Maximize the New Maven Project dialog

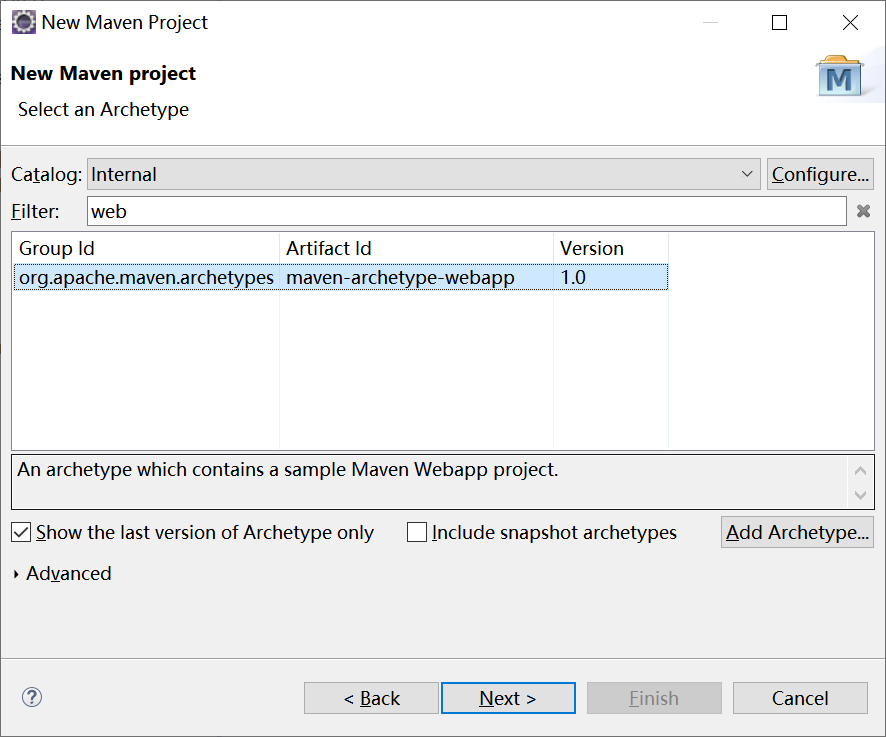tap(779, 23)
